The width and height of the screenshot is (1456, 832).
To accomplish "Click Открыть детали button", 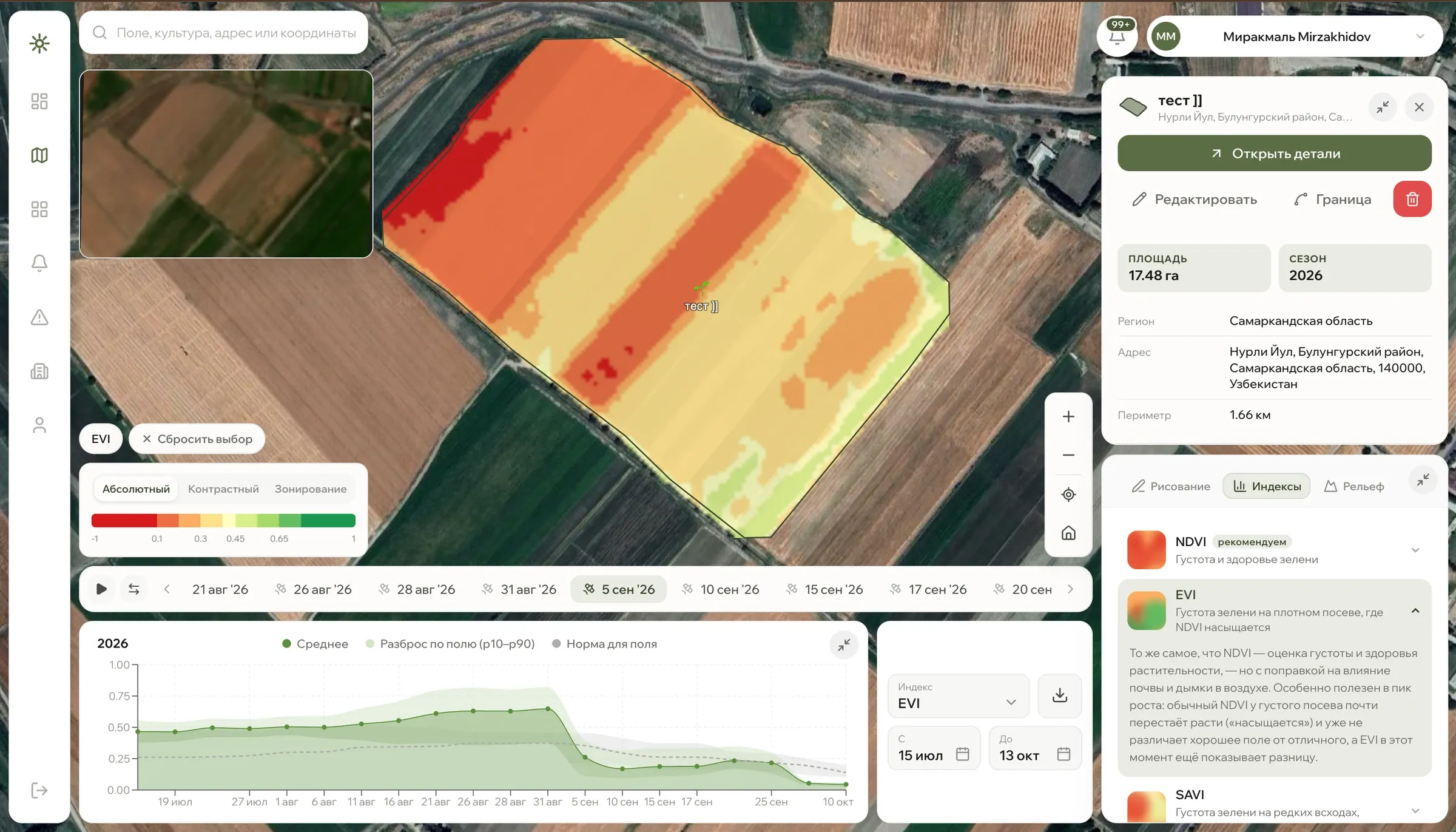I will pyautogui.click(x=1275, y=154).
